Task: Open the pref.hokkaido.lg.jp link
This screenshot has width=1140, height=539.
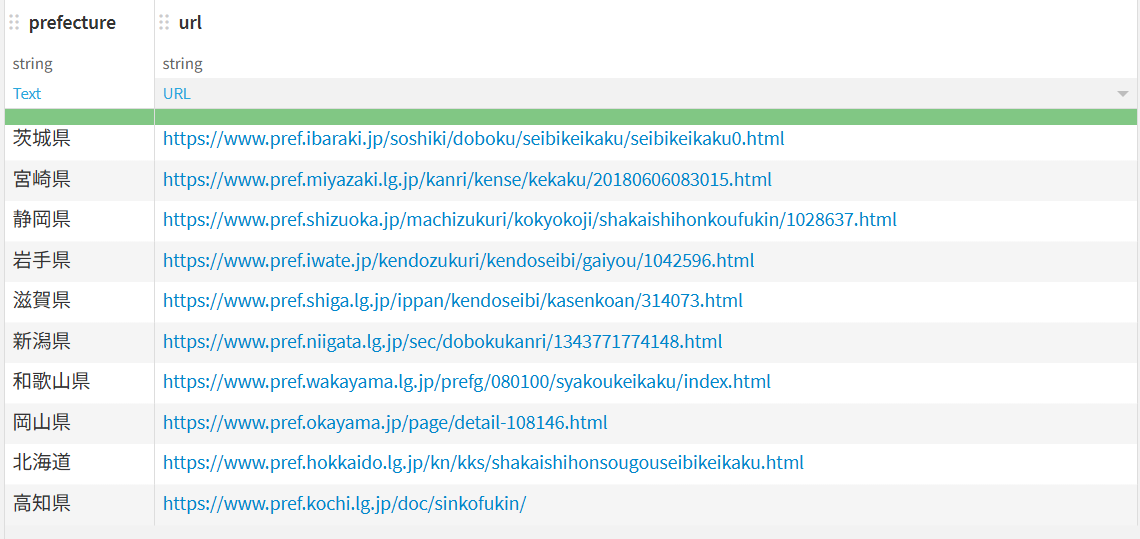Action: point(483,463)
